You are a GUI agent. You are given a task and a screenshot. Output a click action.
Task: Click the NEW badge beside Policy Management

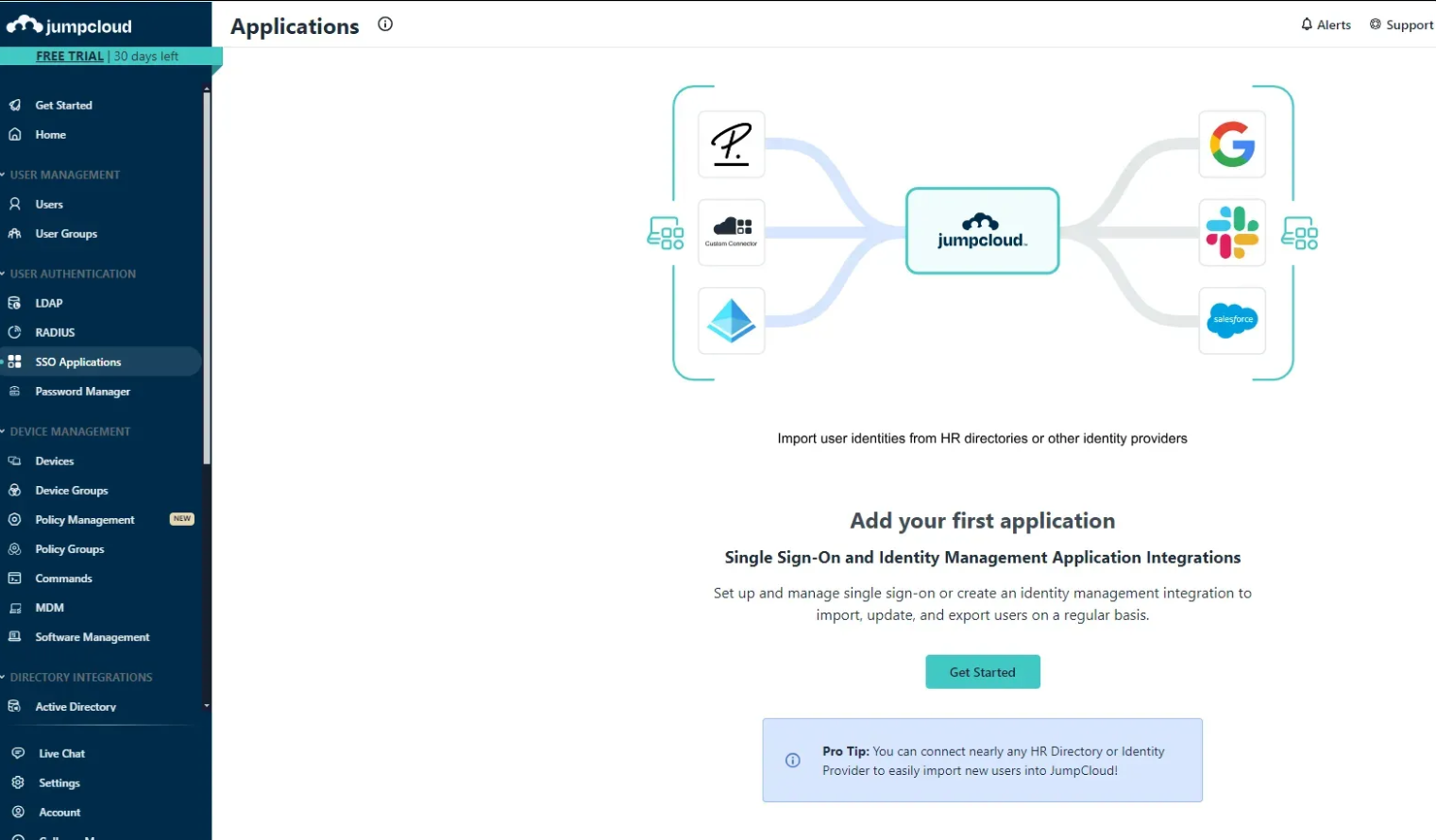coord(182,519)
